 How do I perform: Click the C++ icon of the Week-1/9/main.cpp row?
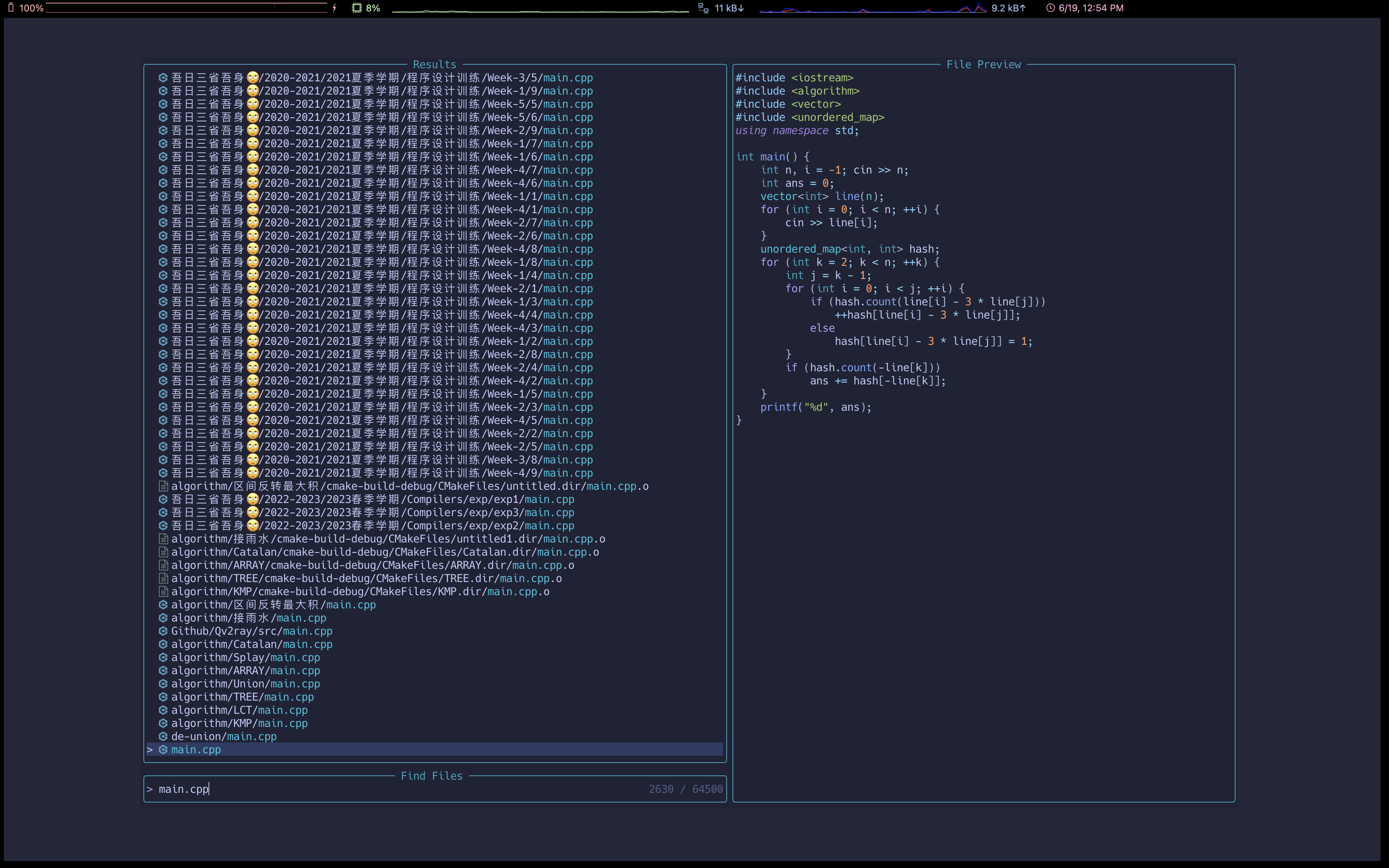[163, 91]
